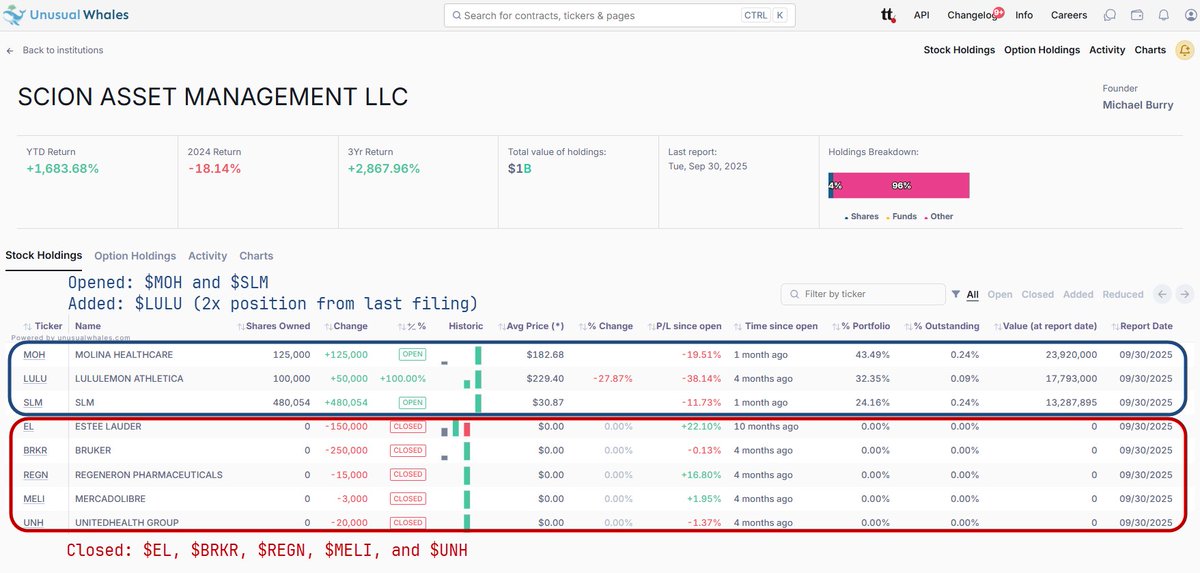Click the Funds legend label
Image resolution: width=1200 pixels, height=573 pixels.
902,216
